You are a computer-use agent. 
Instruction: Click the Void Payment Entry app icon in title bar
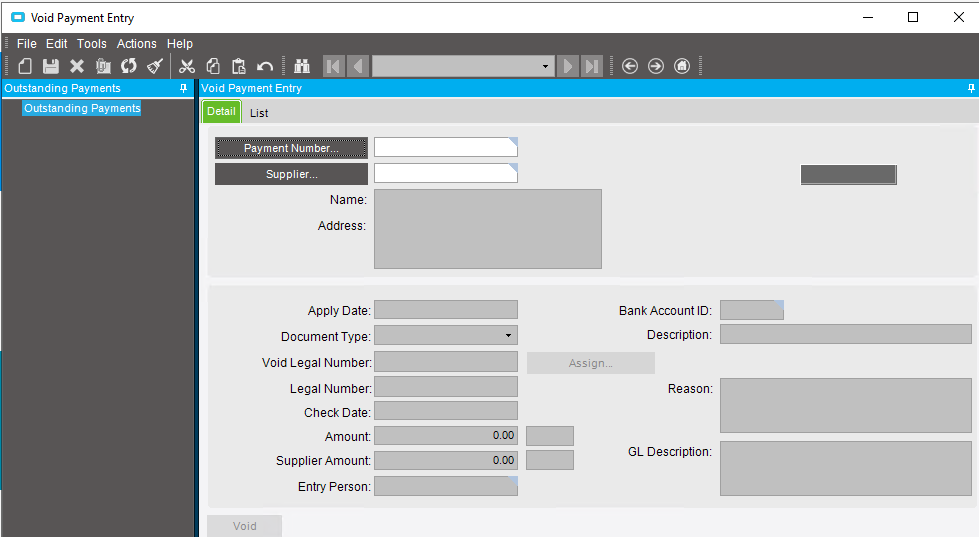tap(18, 17)
